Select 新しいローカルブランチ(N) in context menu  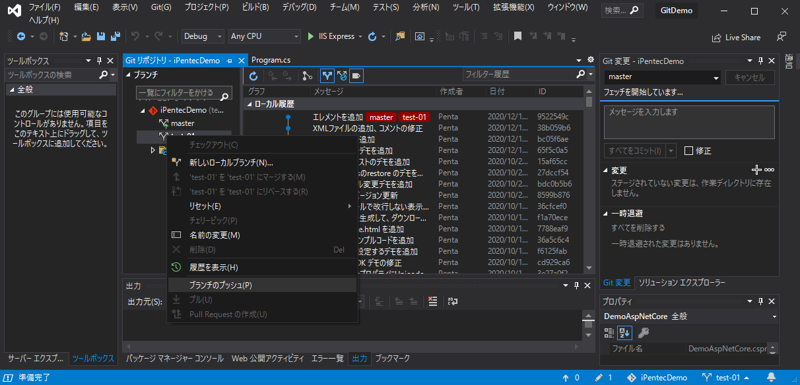[262, 163]
